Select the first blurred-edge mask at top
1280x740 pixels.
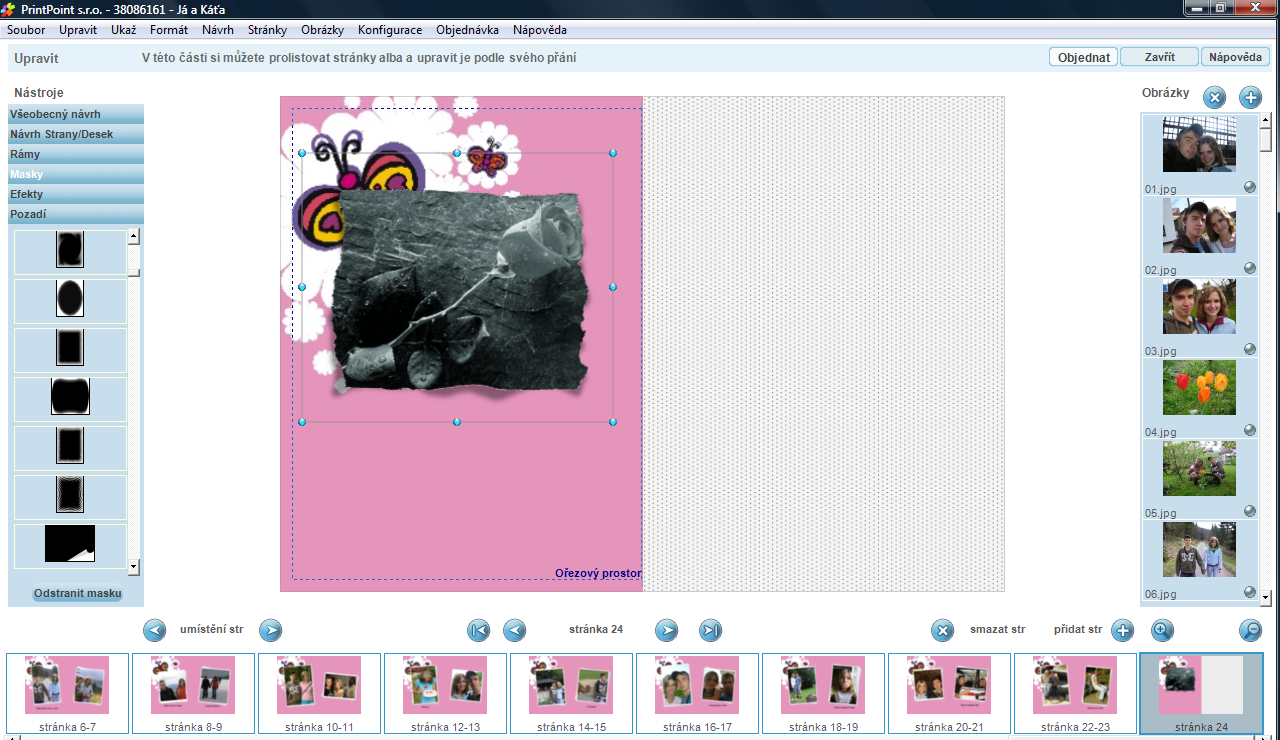70,250
